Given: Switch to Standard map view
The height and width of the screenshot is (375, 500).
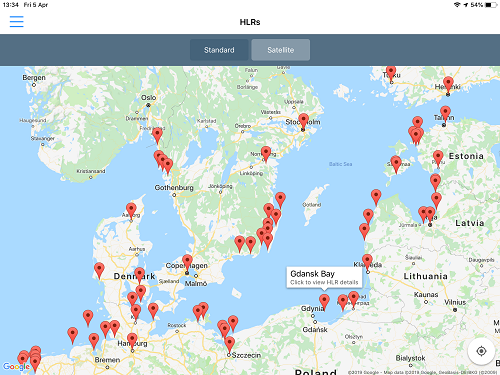Looking at the screenshot, I should (219, 50).
